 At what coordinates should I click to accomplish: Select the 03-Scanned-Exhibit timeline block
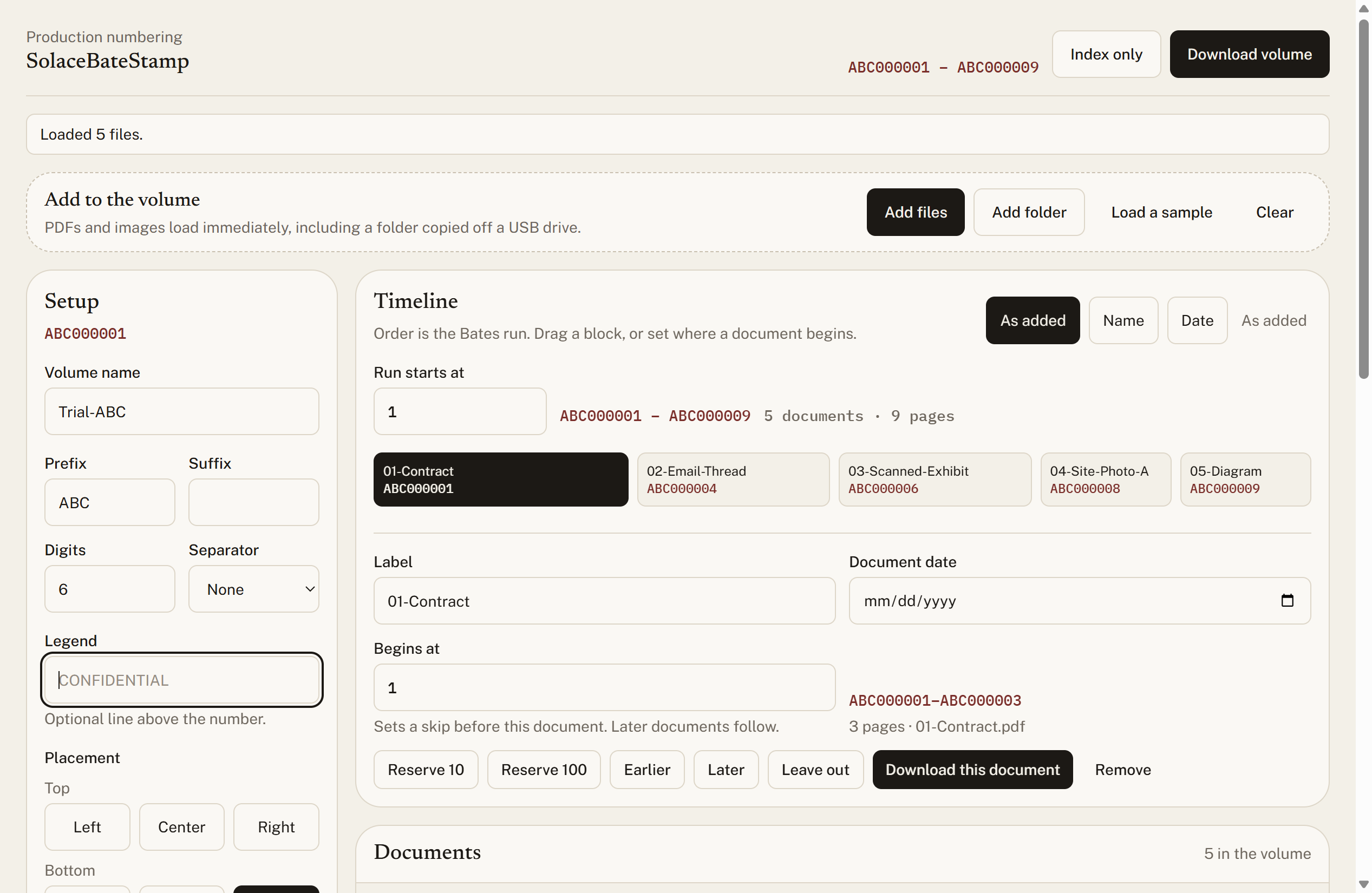(935, 480)
